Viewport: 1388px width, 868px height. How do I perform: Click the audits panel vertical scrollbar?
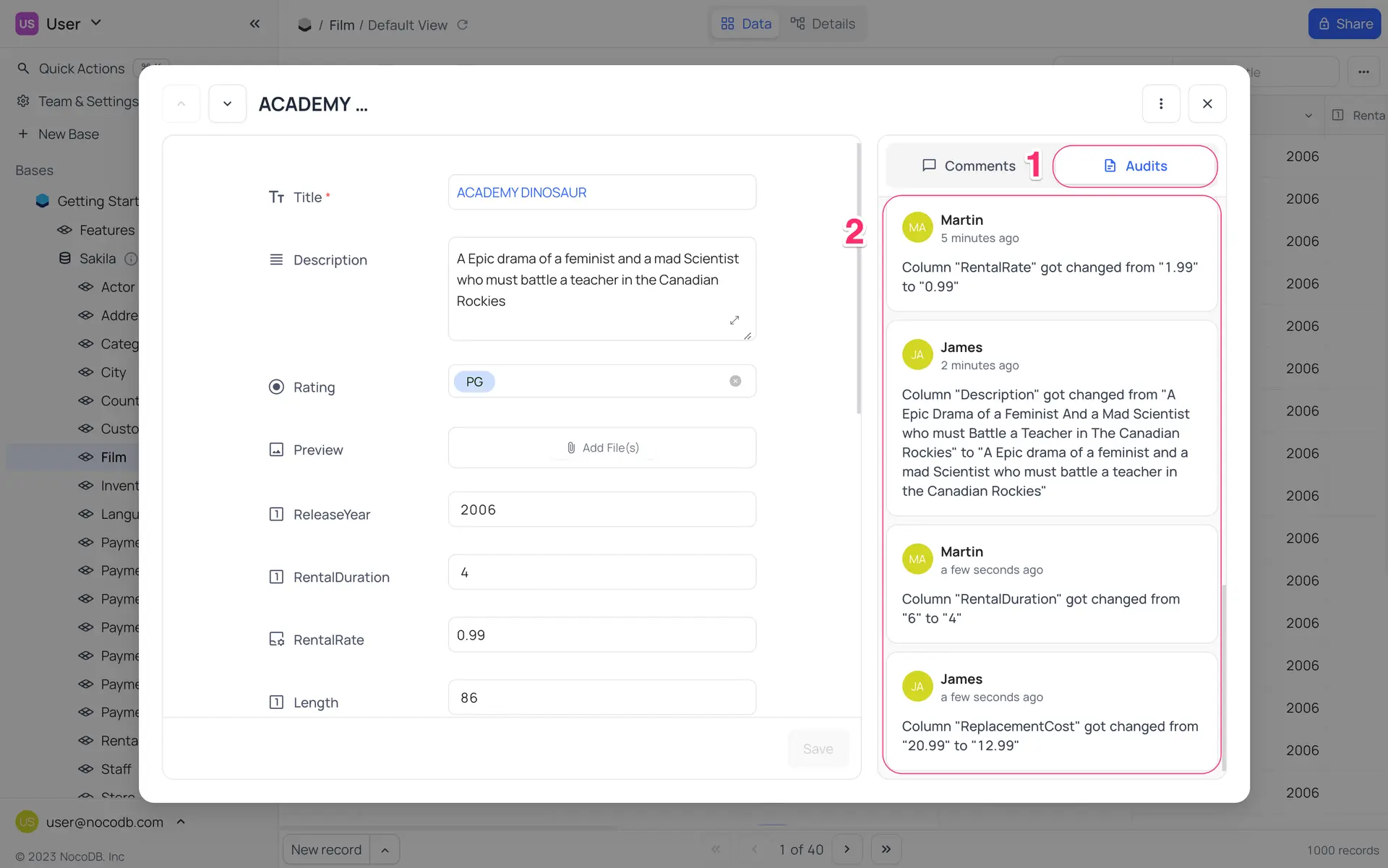(x=1224, y=678)
